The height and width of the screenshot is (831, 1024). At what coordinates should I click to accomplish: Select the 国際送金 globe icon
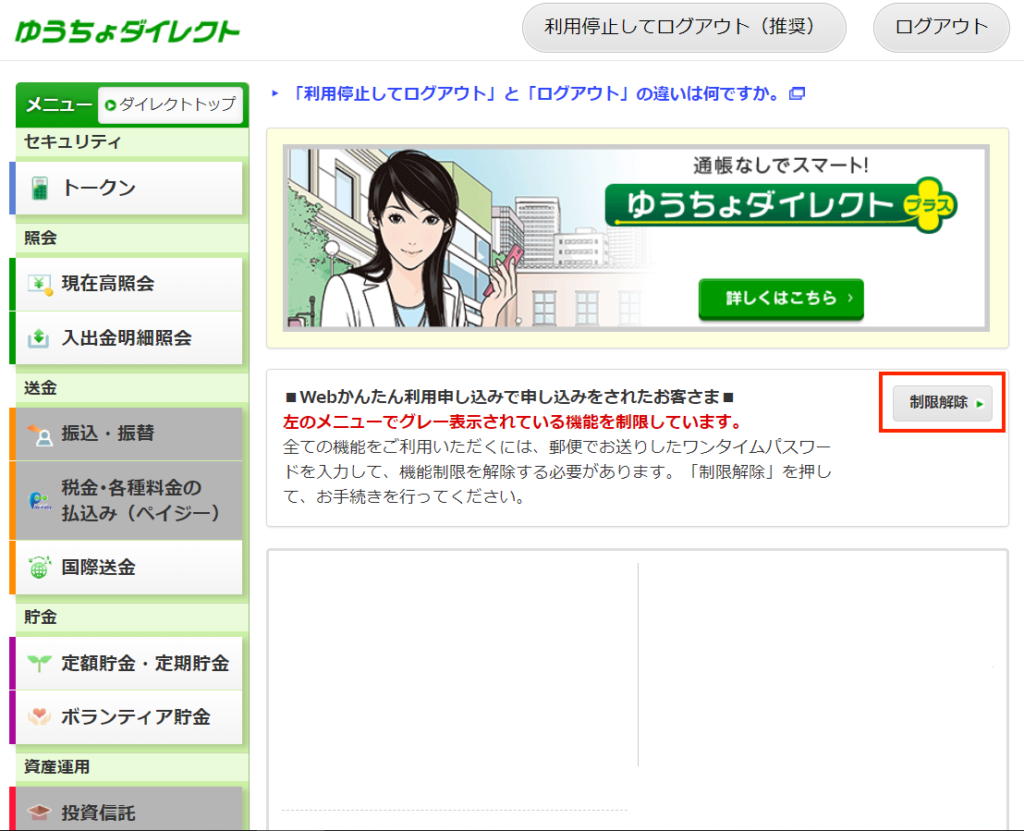point(38,567)
